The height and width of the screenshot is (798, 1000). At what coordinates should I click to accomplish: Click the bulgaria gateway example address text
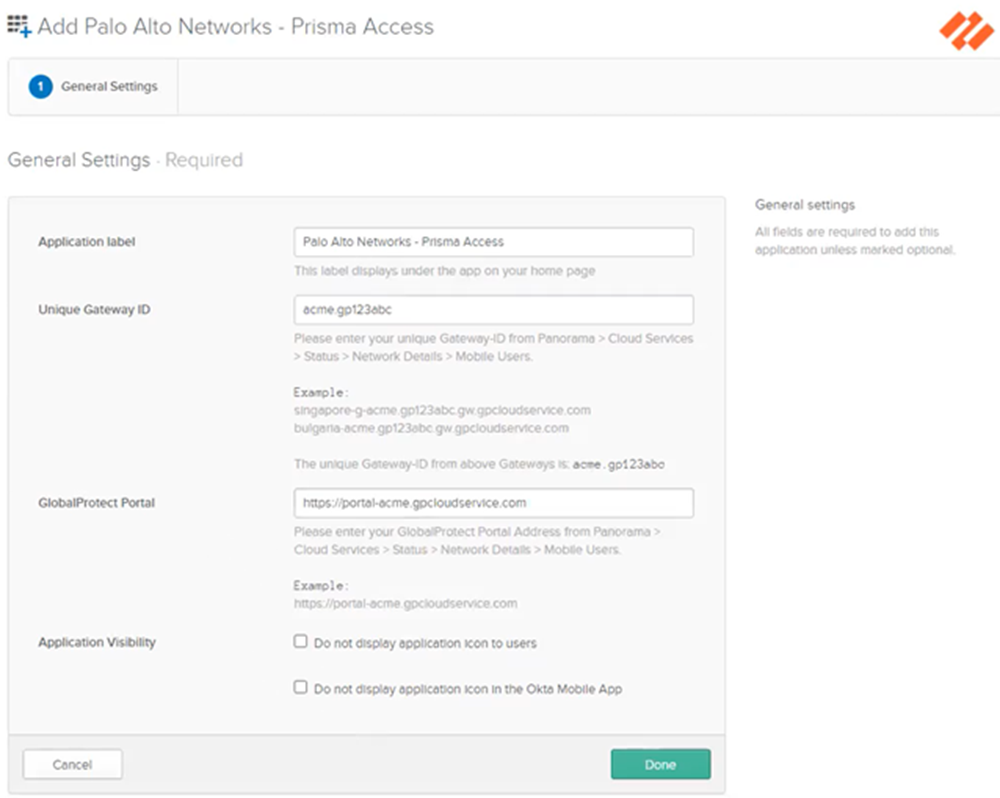[431, 428]
